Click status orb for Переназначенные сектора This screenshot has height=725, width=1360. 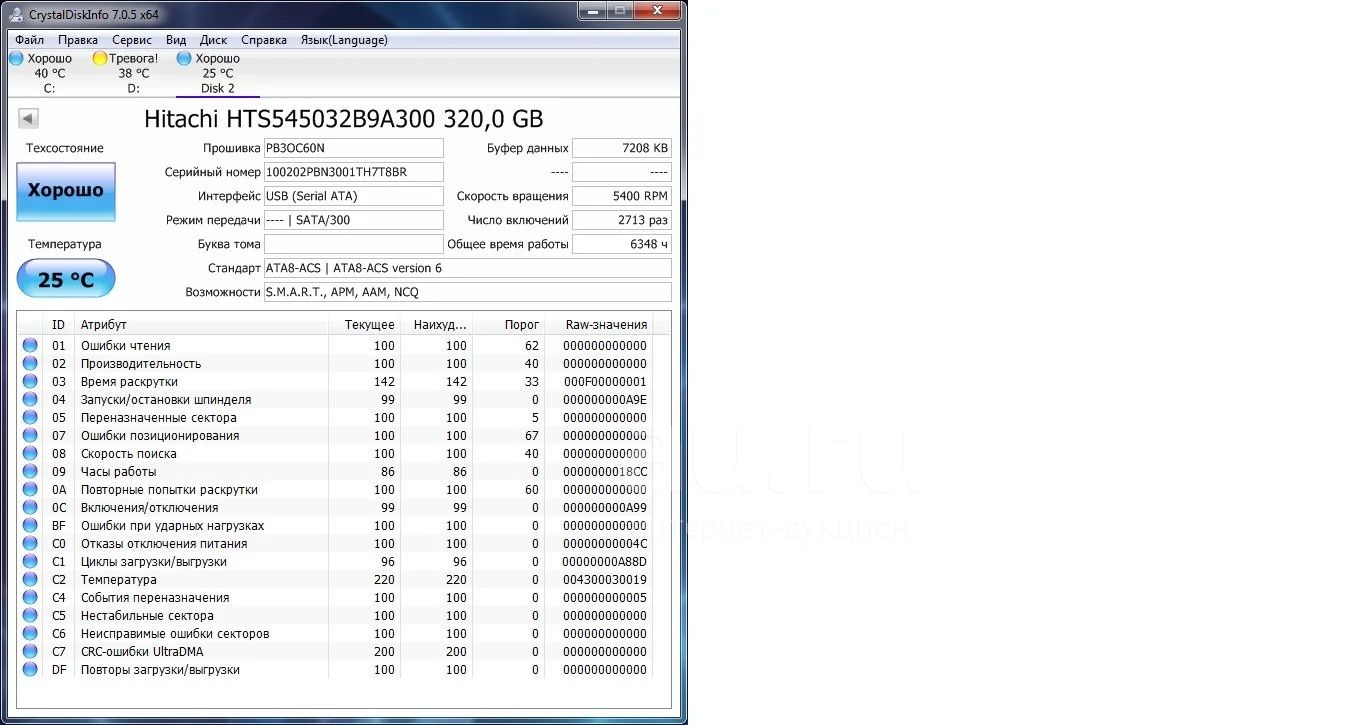[30, 417]
